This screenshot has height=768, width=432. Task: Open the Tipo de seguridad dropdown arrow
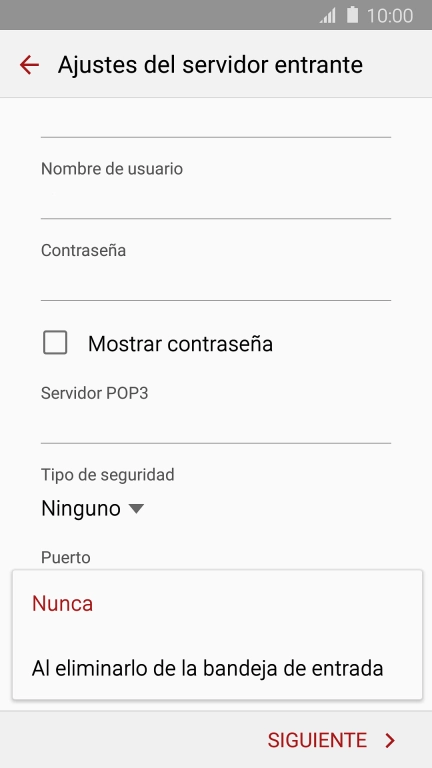point(136,509)
